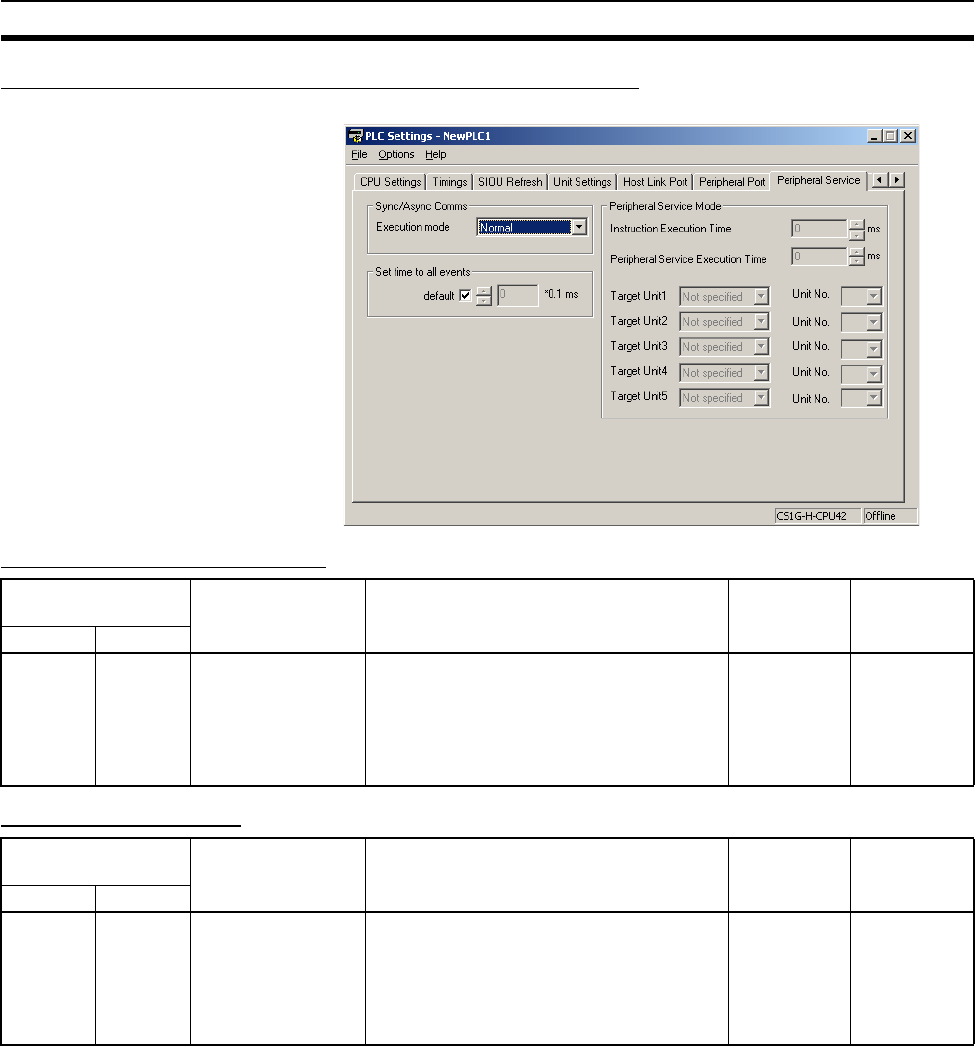This screenshot has height=1046, width=975.
Task: Open the Target Unit1 dropdown
Action: tap(724, 296)
